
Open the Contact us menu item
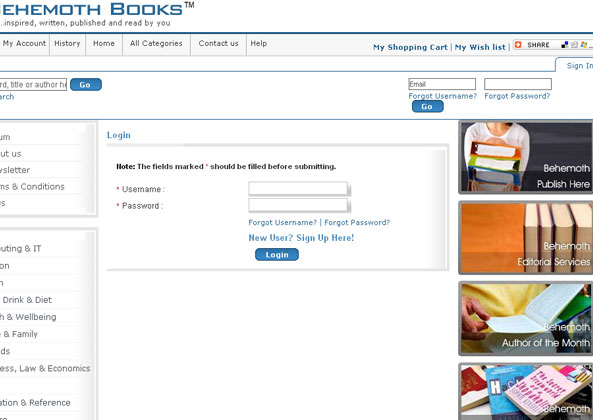(219, 43)
